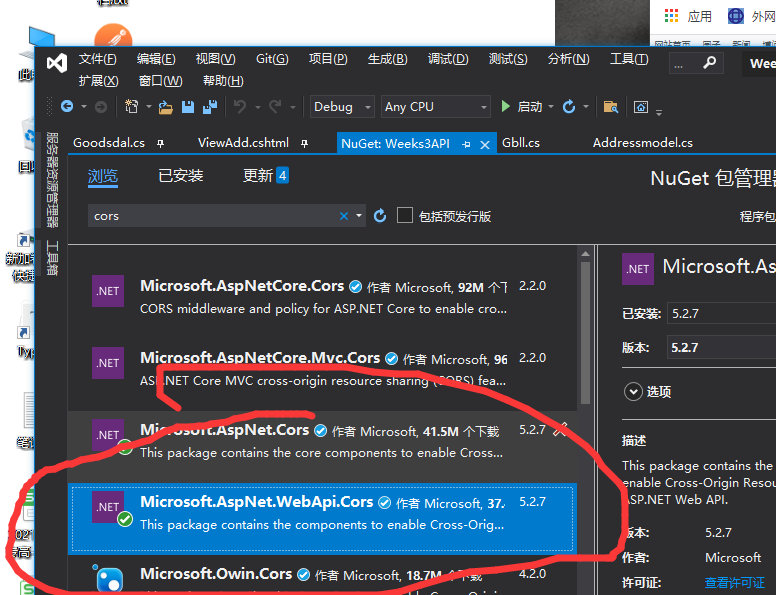Viewport: 776px width, 595px height.
Task: Click the cors search input field
Action: tap(213, 216)
